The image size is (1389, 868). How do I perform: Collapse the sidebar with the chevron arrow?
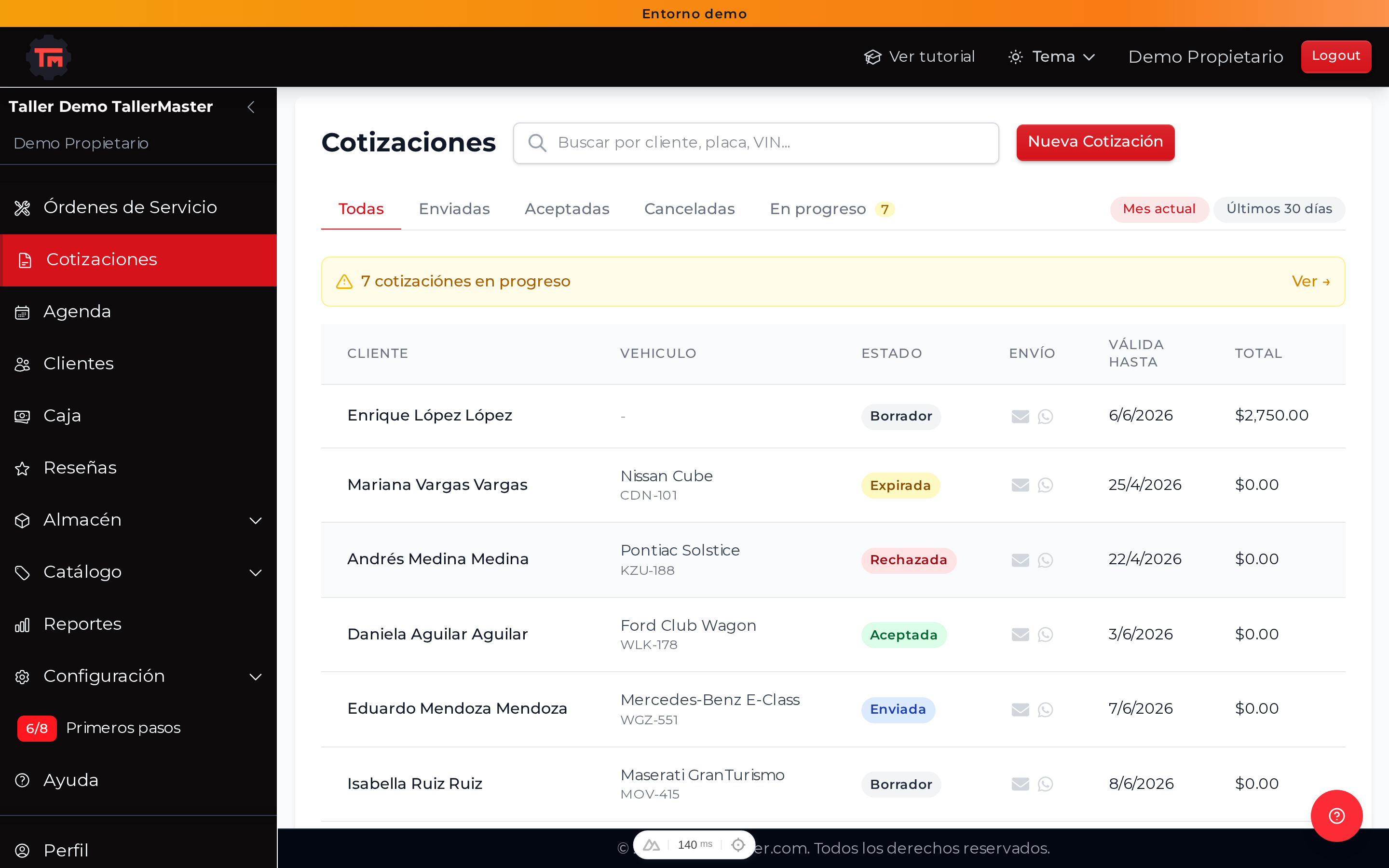(x=251, y=107)
